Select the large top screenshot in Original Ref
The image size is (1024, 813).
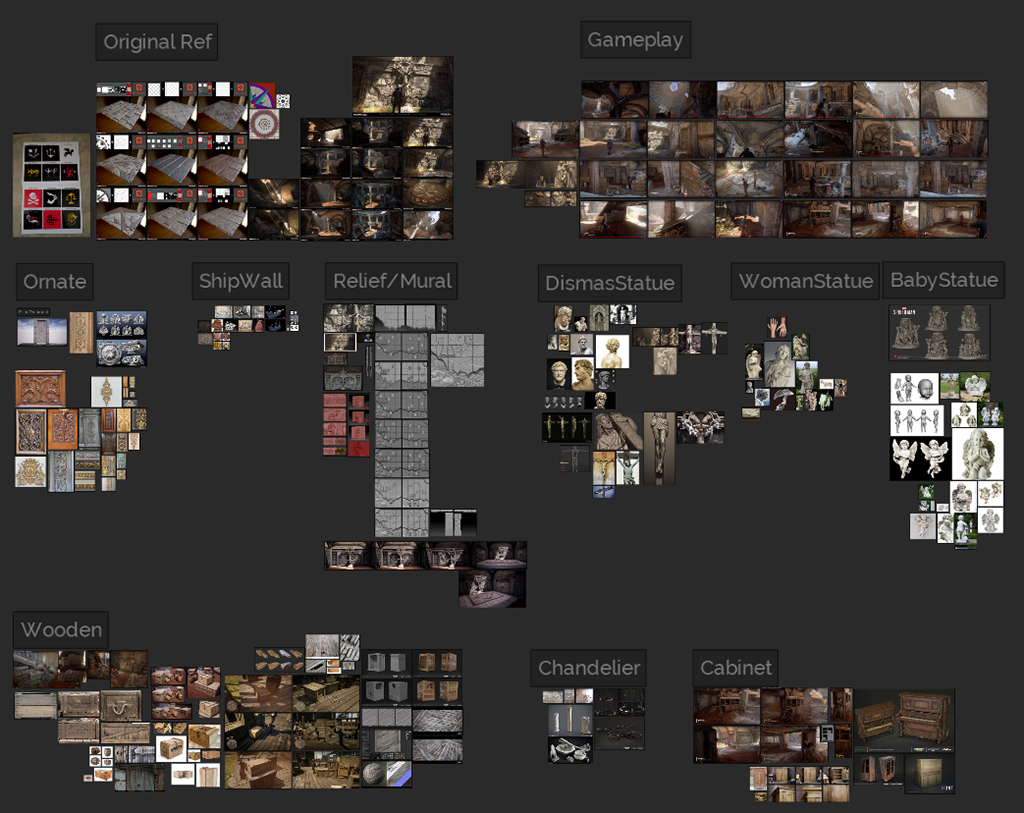pyautogui.click(x=402, y=86)
